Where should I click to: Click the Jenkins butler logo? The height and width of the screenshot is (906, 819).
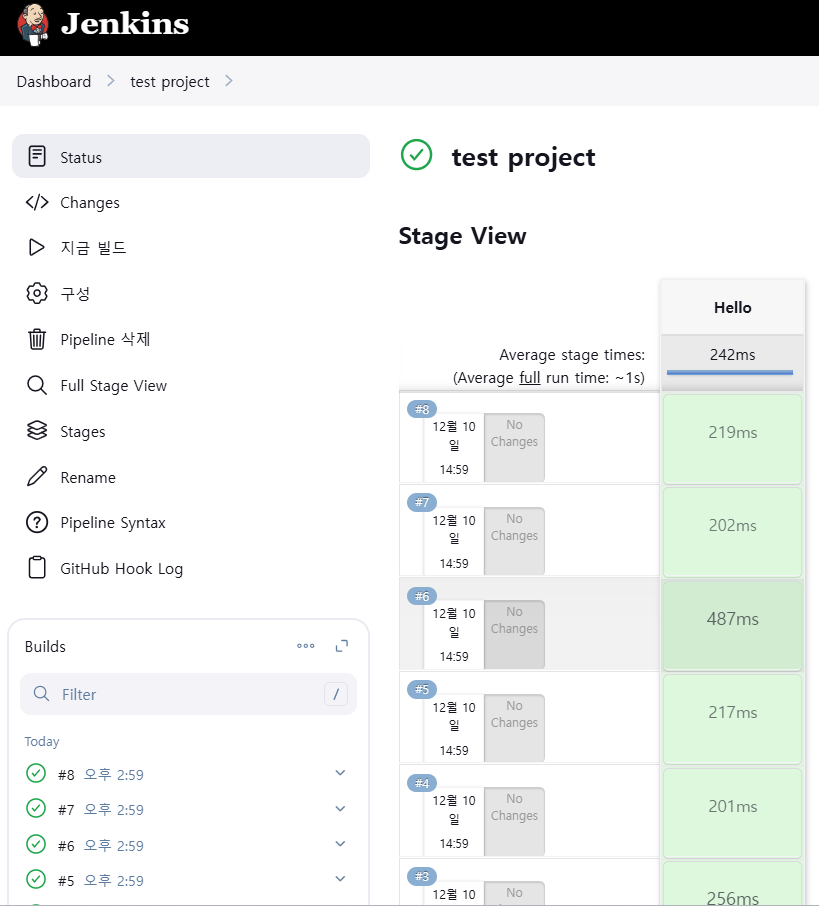33,24
